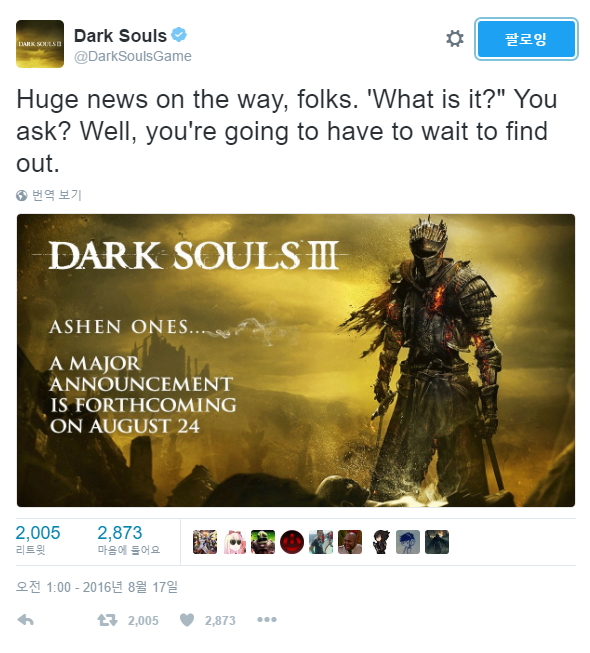Screen dimensions: 590x653
Task: Click the tweet timestamp August 17, 2016
Action: (97, 587)
